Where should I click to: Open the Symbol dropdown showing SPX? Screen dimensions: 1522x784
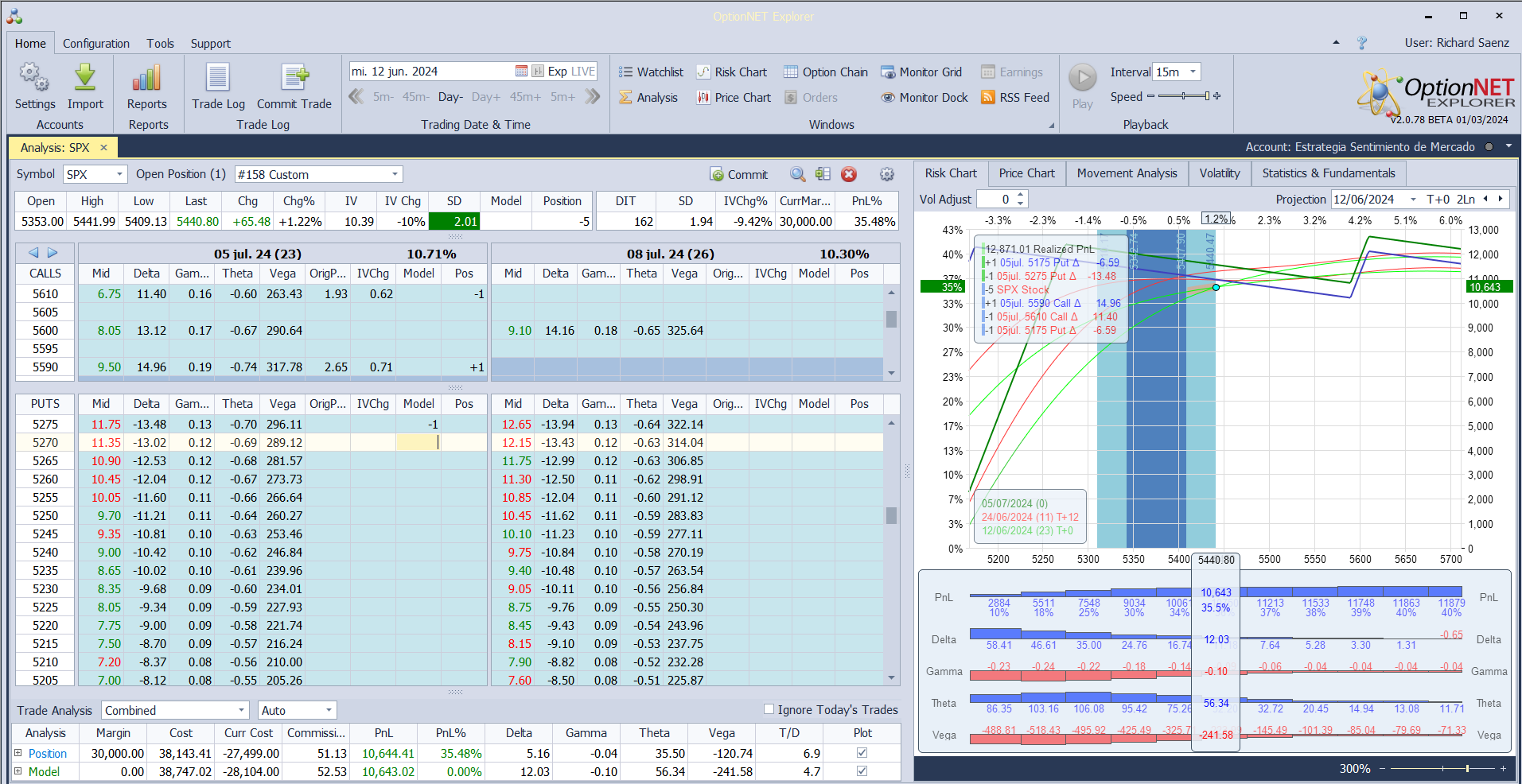[118, 174]
